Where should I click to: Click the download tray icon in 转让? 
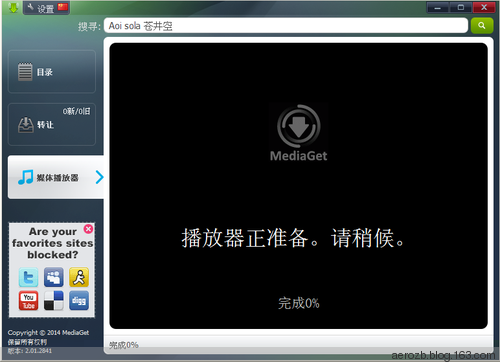coord(26,125)
